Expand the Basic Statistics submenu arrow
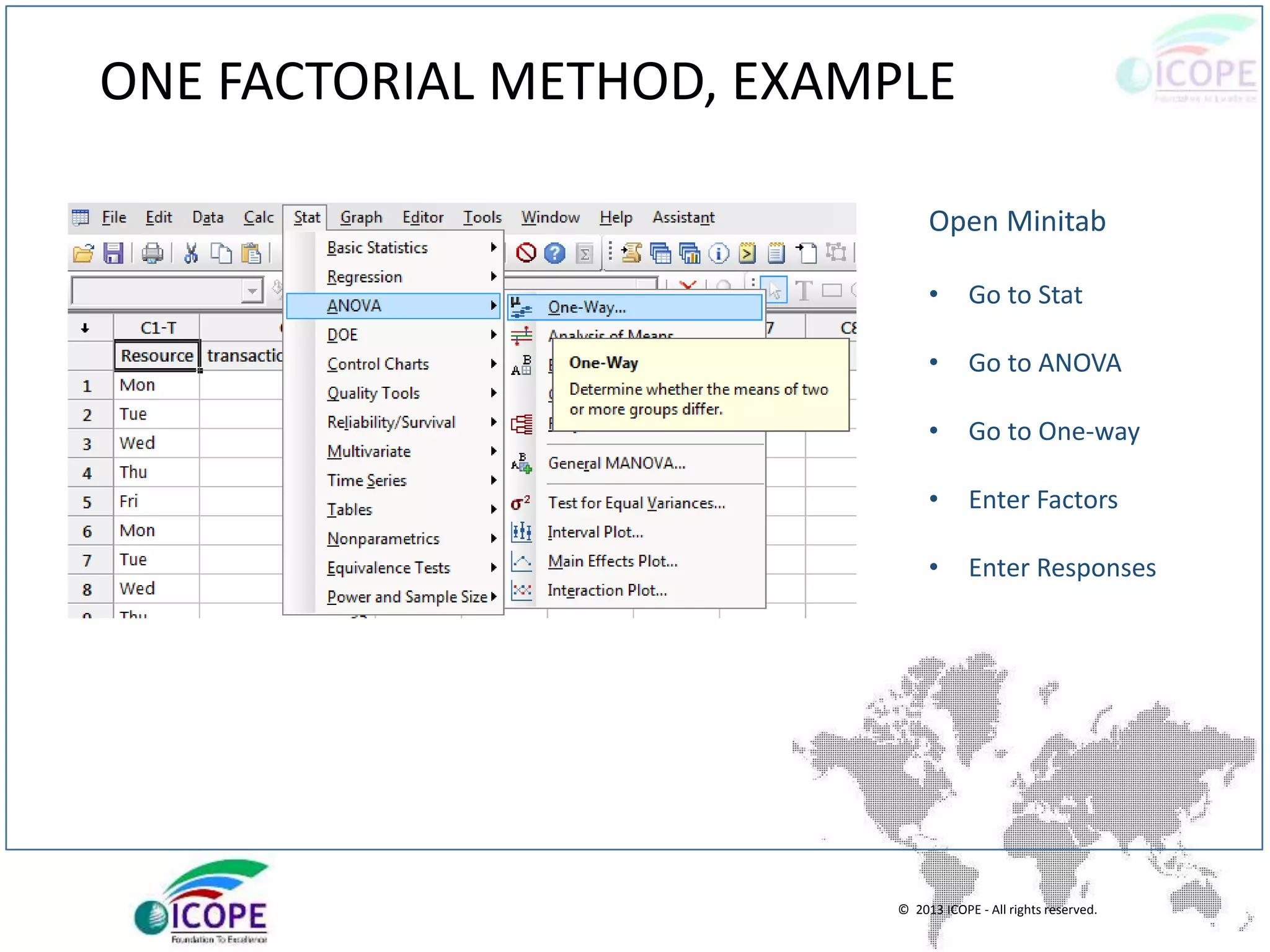This screenshot has height=952, width=1270. pos(494,247)
